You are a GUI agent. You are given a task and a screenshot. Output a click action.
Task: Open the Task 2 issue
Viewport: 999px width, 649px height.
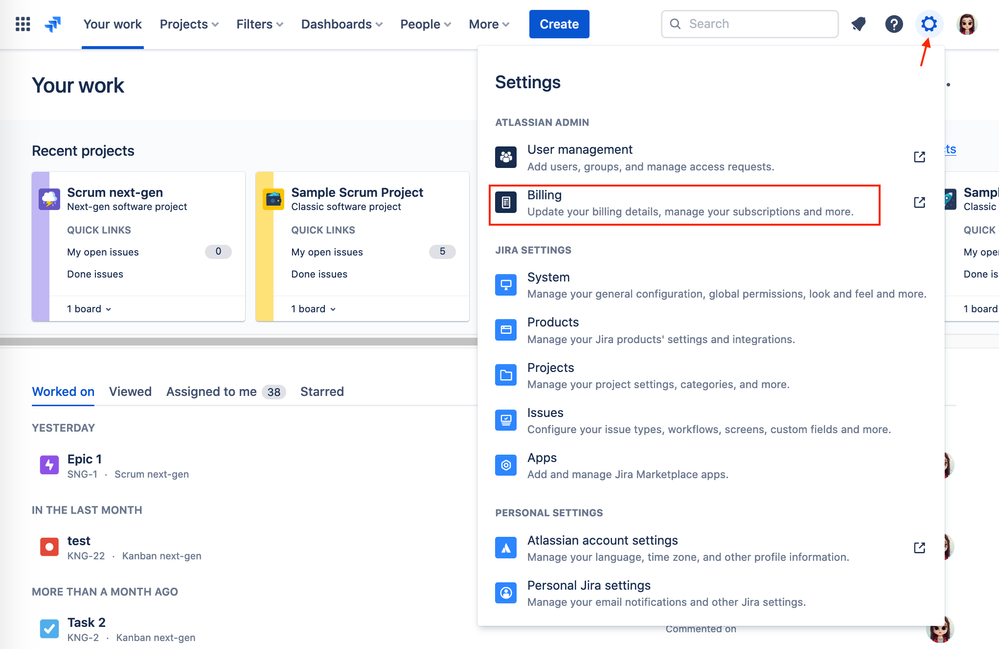[x=86, y=623]
